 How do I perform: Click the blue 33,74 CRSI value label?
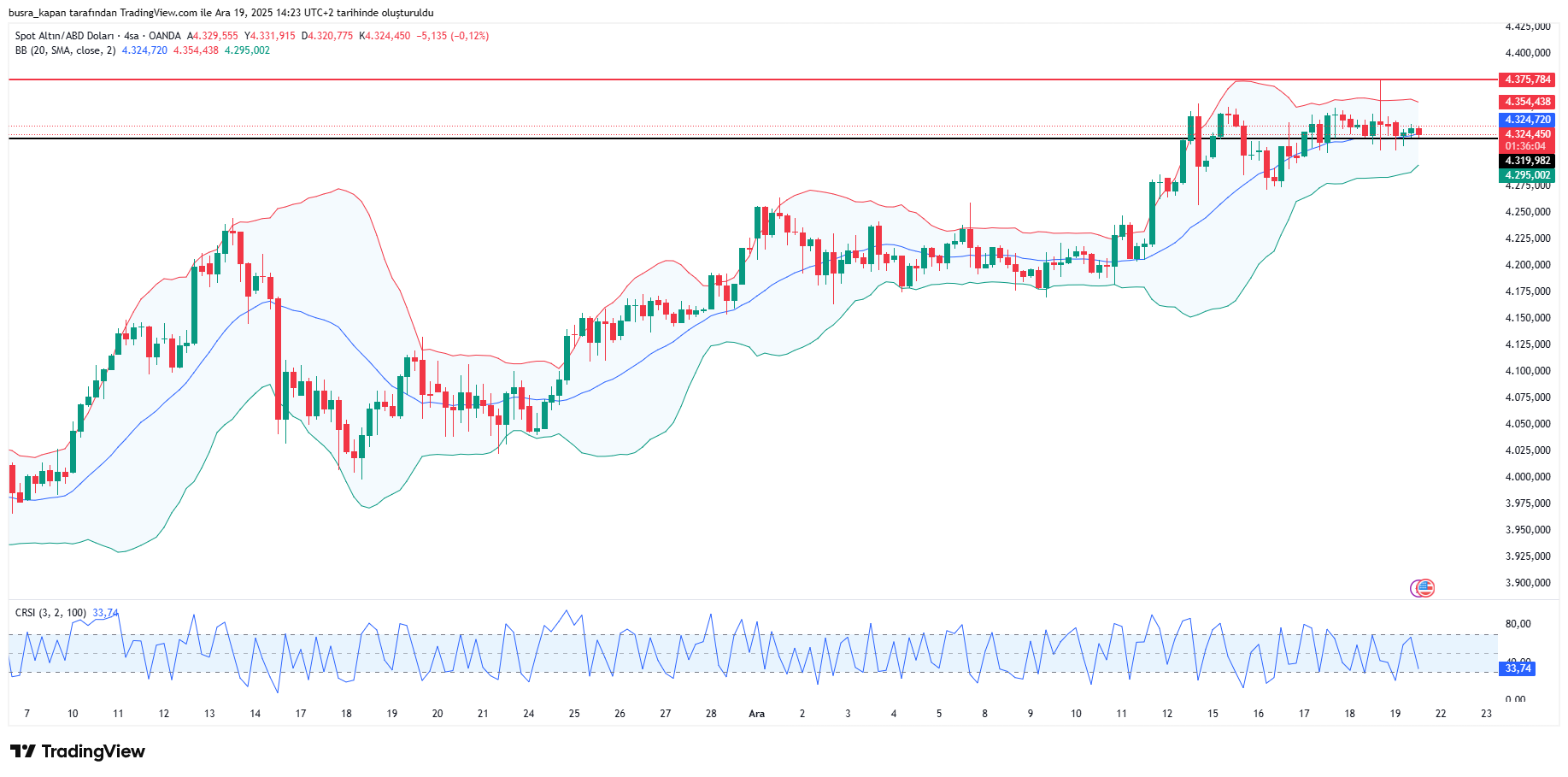1518,668
